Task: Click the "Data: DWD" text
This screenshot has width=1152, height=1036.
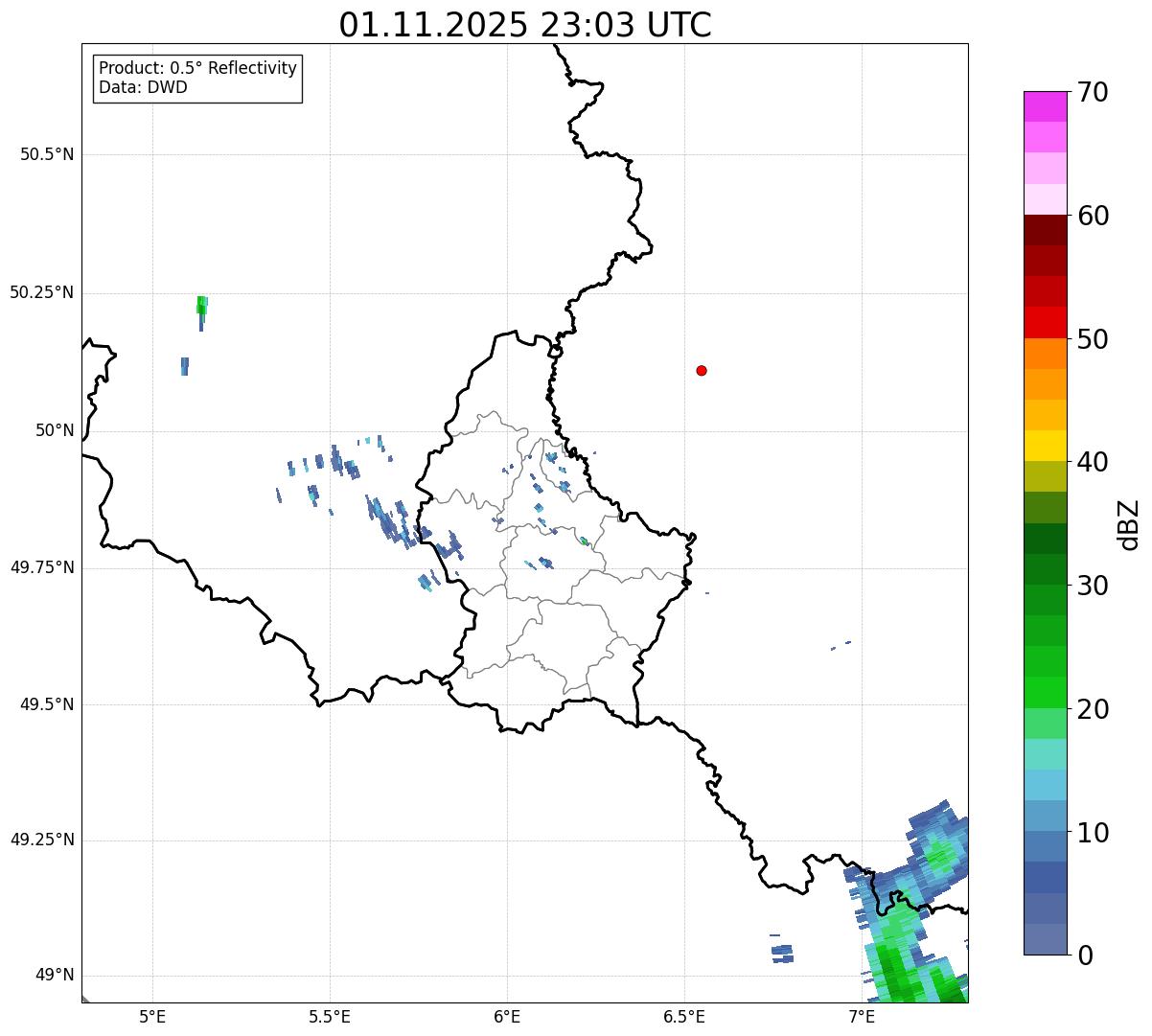Action: [x=143, y=87]
